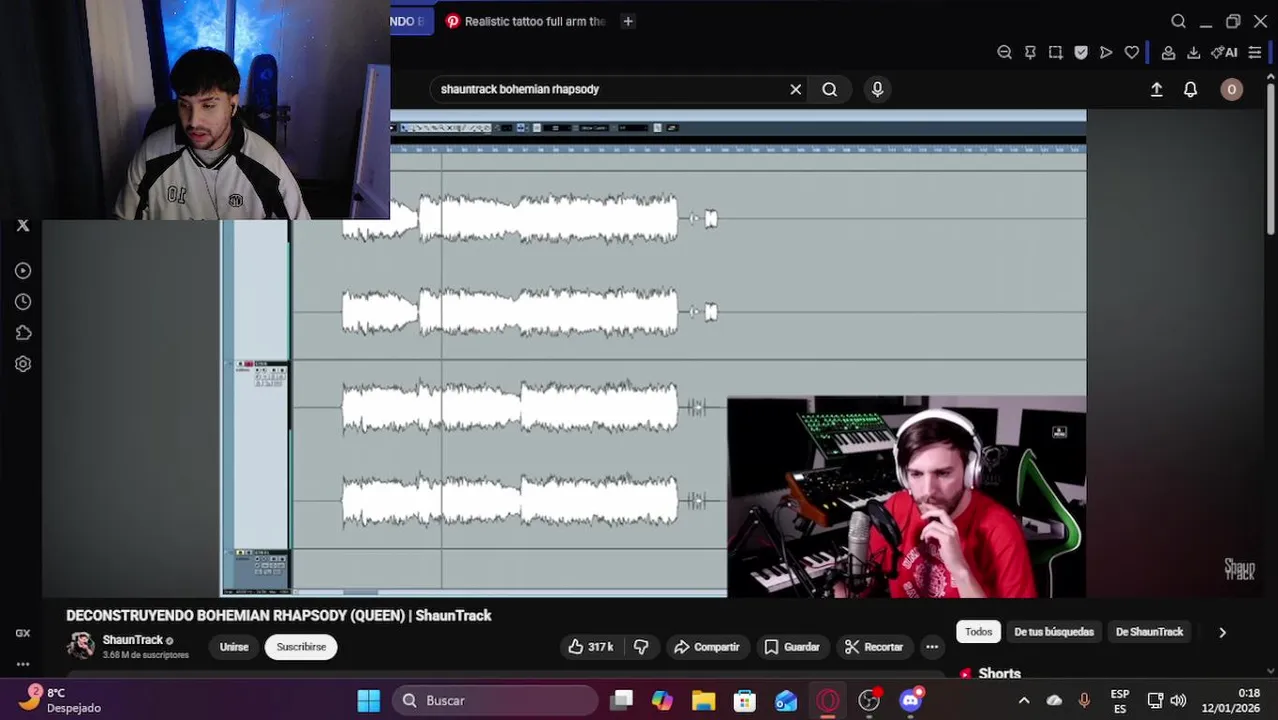The height and width of the screenshot is (720, 1278).
Task: Open GX corner icon in sidebar
Action: [23, 633]
